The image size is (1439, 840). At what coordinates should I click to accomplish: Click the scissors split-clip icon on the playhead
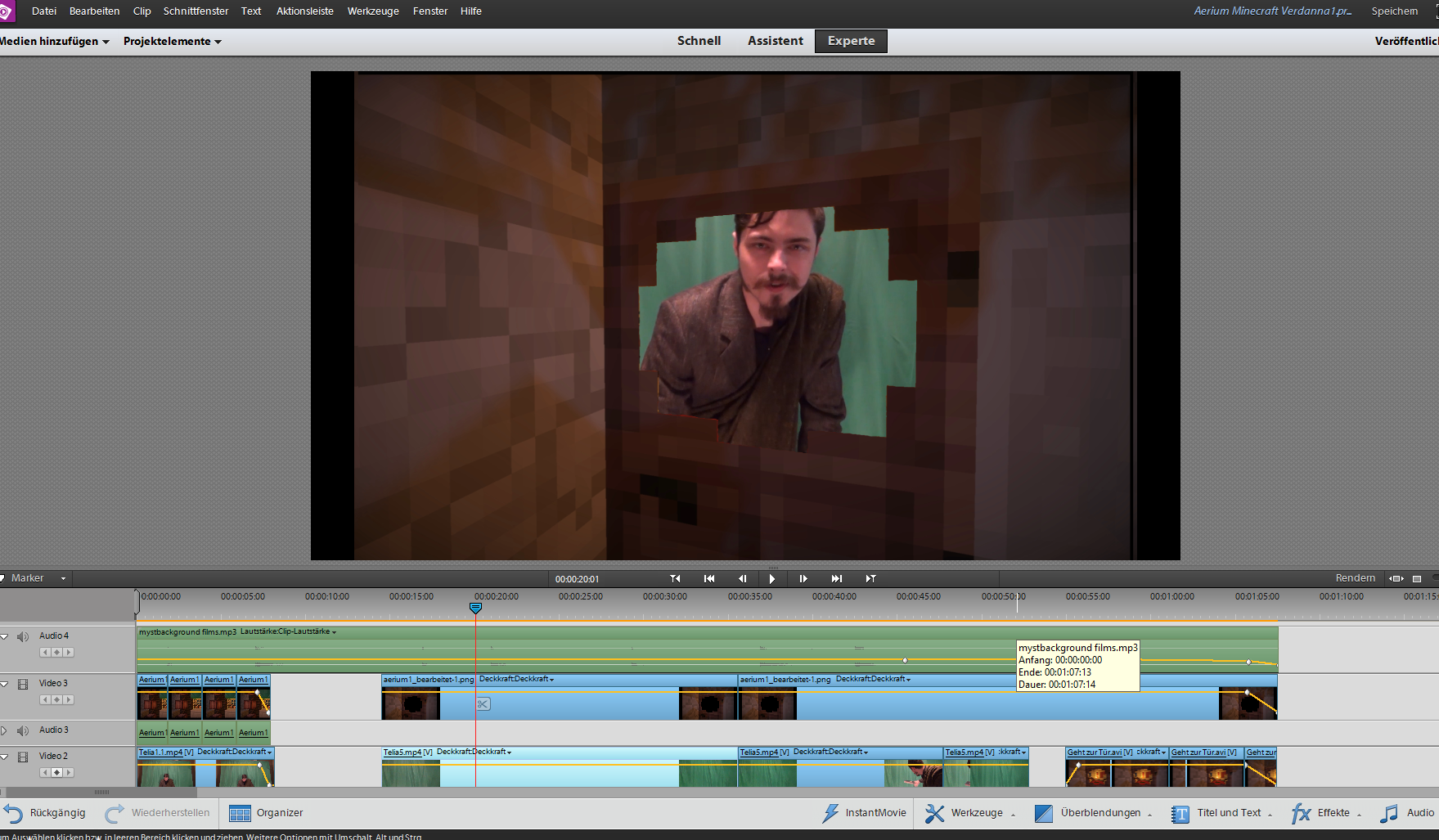[483, 704]
